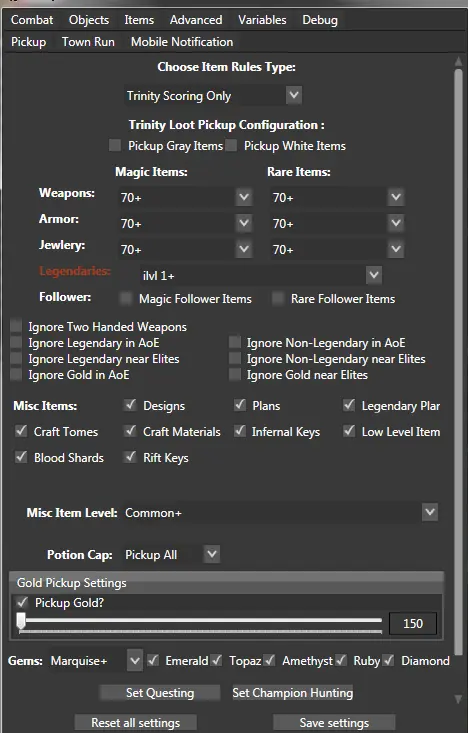Click the Save settings button

334,723
